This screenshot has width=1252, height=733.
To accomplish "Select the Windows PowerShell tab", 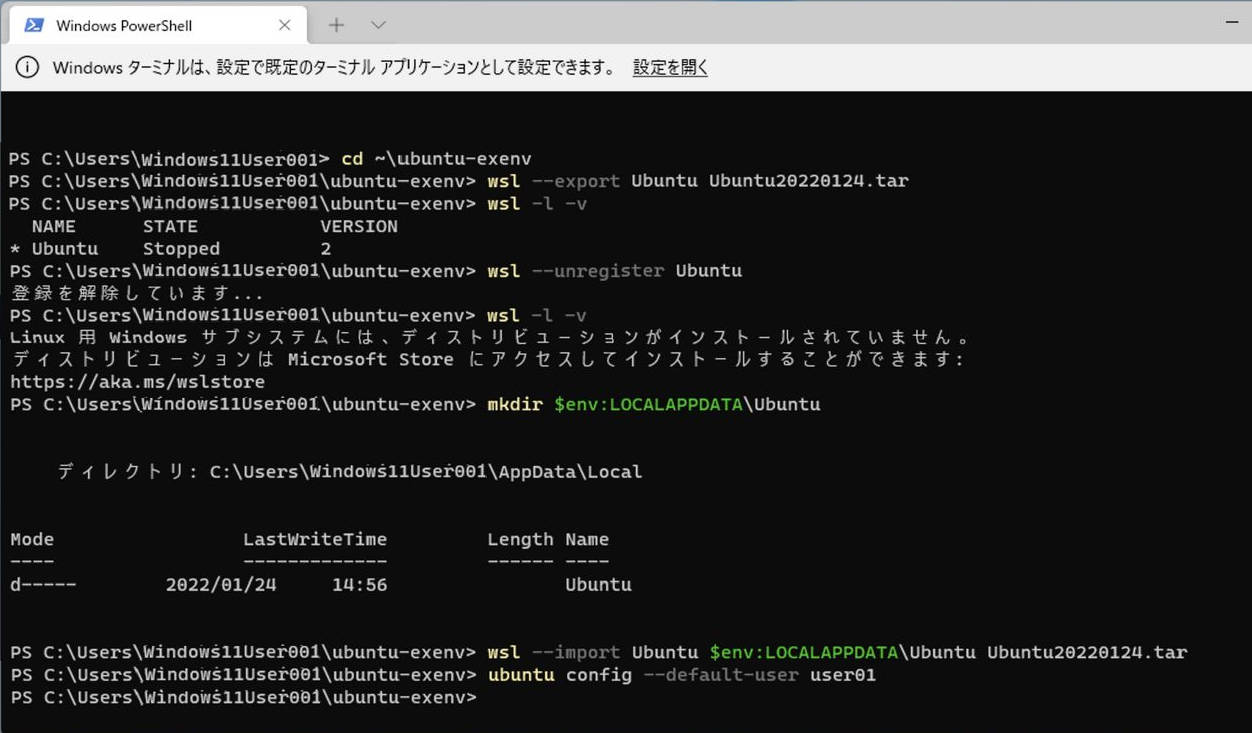I will click(159, 25).
